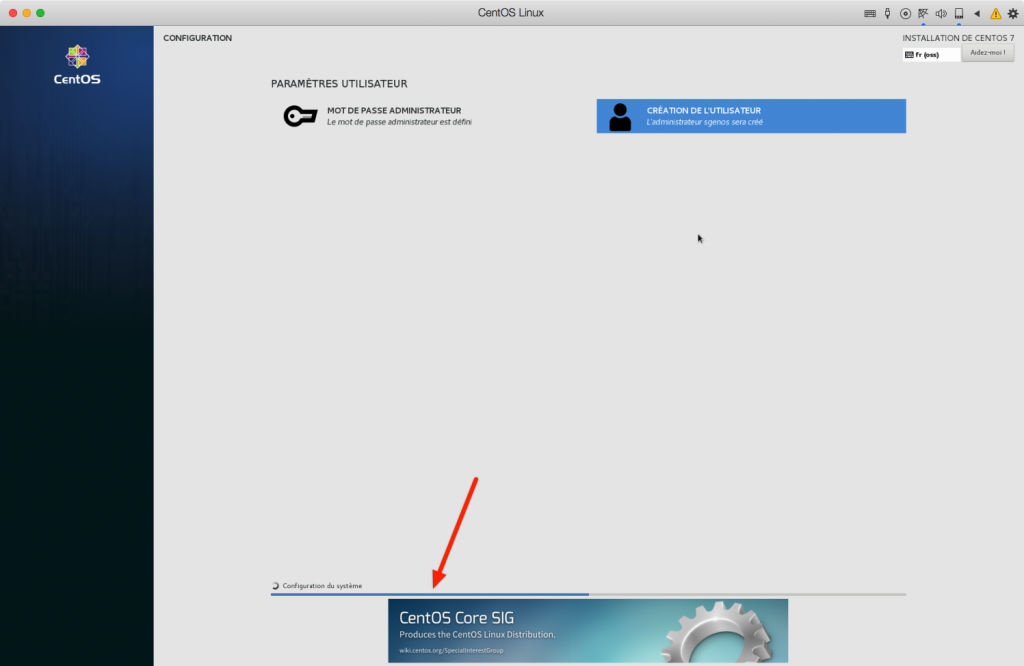Toggle connection of the optical drive
The height and width of the screenshot is (666, 1024).
906,13
